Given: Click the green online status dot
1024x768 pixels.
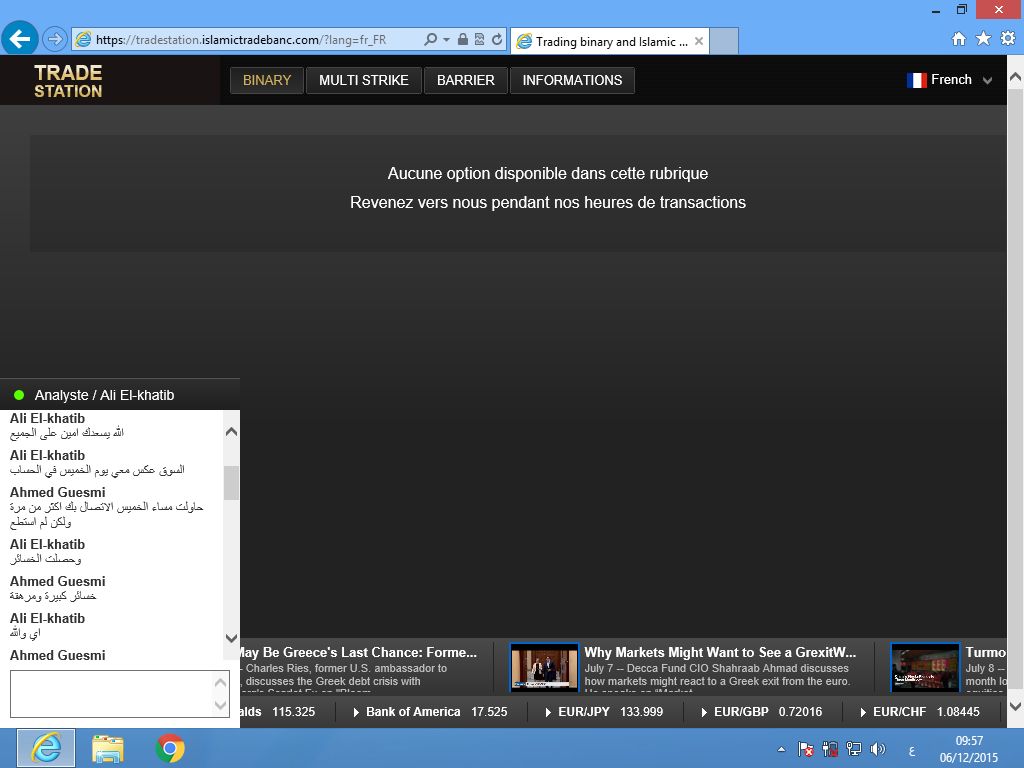Looking at the screenshot, I should 19,394.
